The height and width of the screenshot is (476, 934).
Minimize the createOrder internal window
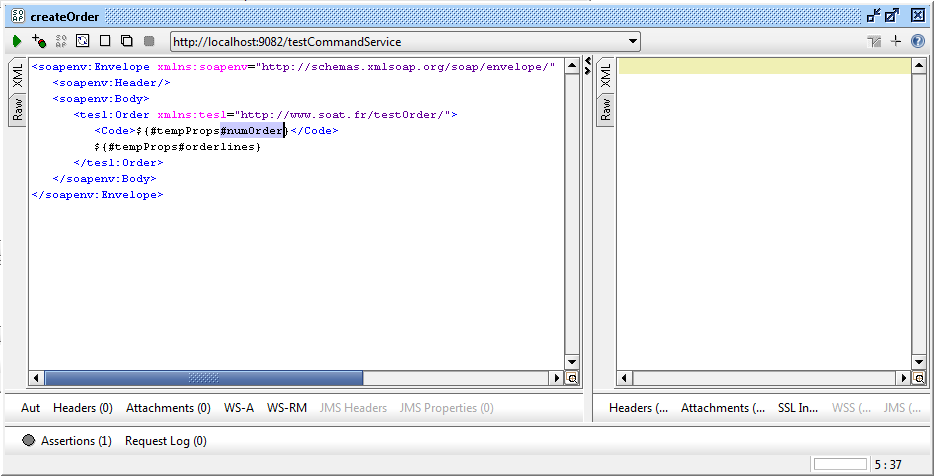coord(874,15)
